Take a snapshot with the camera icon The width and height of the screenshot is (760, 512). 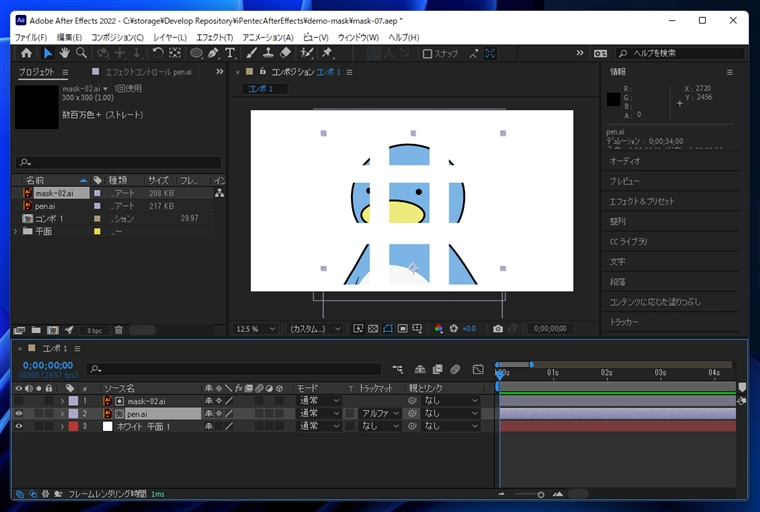click(498, 328)
